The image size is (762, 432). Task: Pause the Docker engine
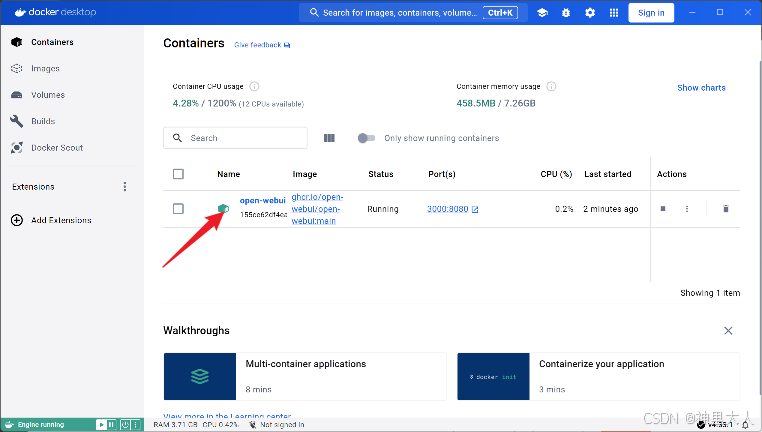click(x=111, y=425)
